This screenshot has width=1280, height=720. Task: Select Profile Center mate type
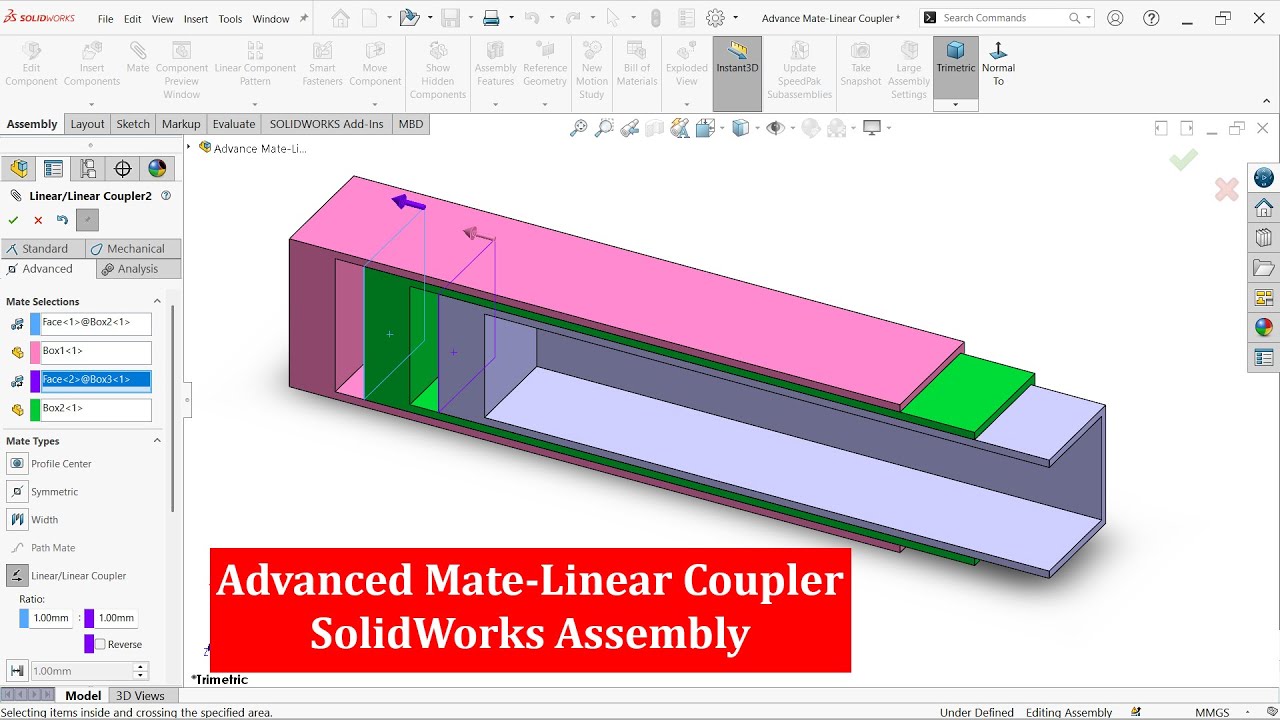pos(17,463)
